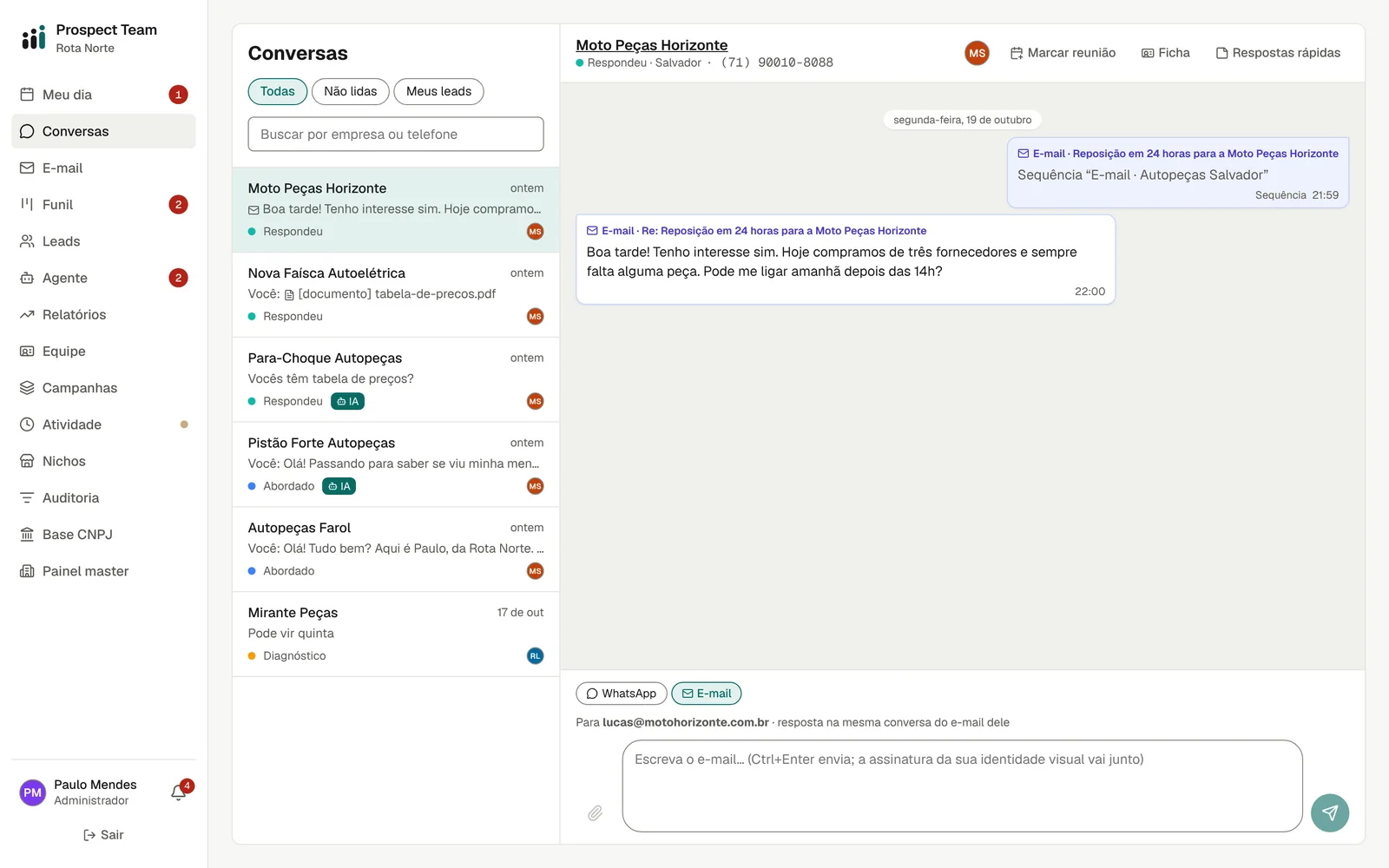Image resolution: width=1389 pixels, height=868 pixels.
Task: Click the paperclip attachment icon
Action: pos(595,813)
